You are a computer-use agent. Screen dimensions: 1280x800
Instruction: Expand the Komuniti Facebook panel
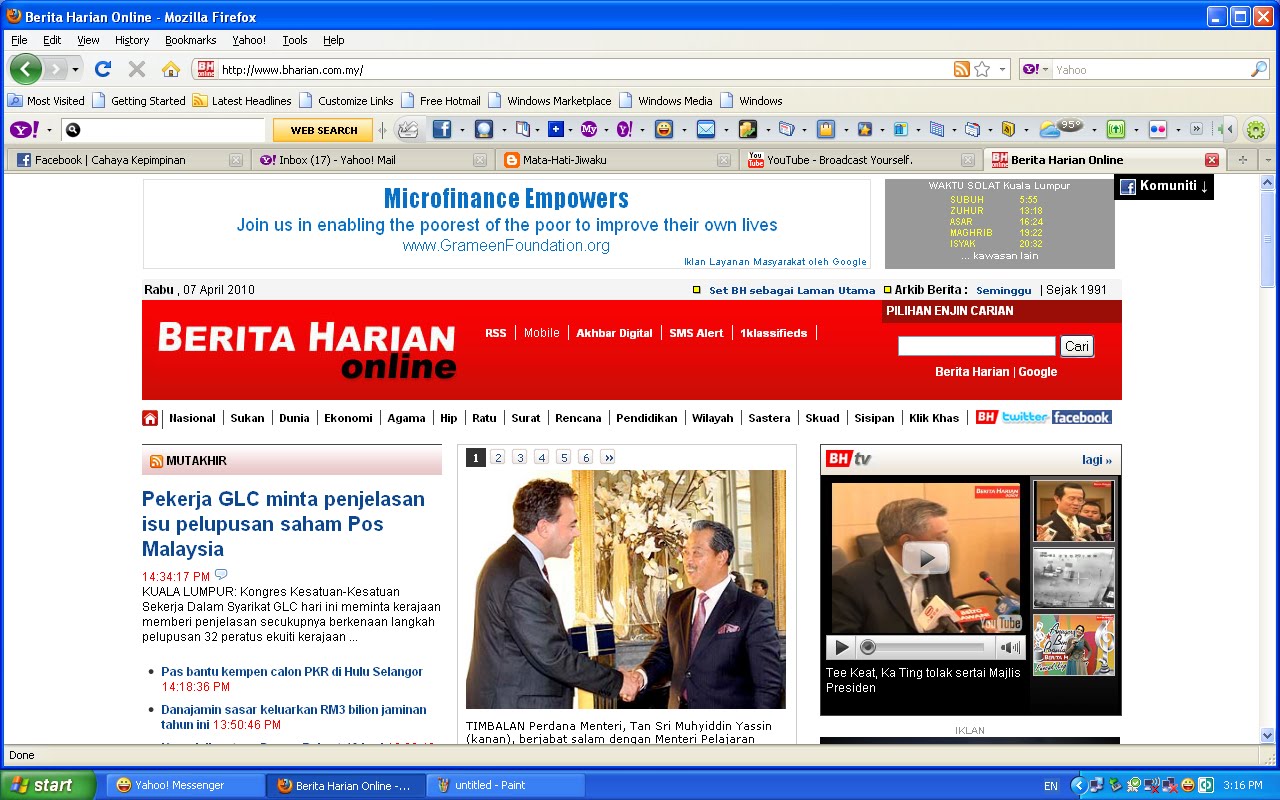point(1164,186)
